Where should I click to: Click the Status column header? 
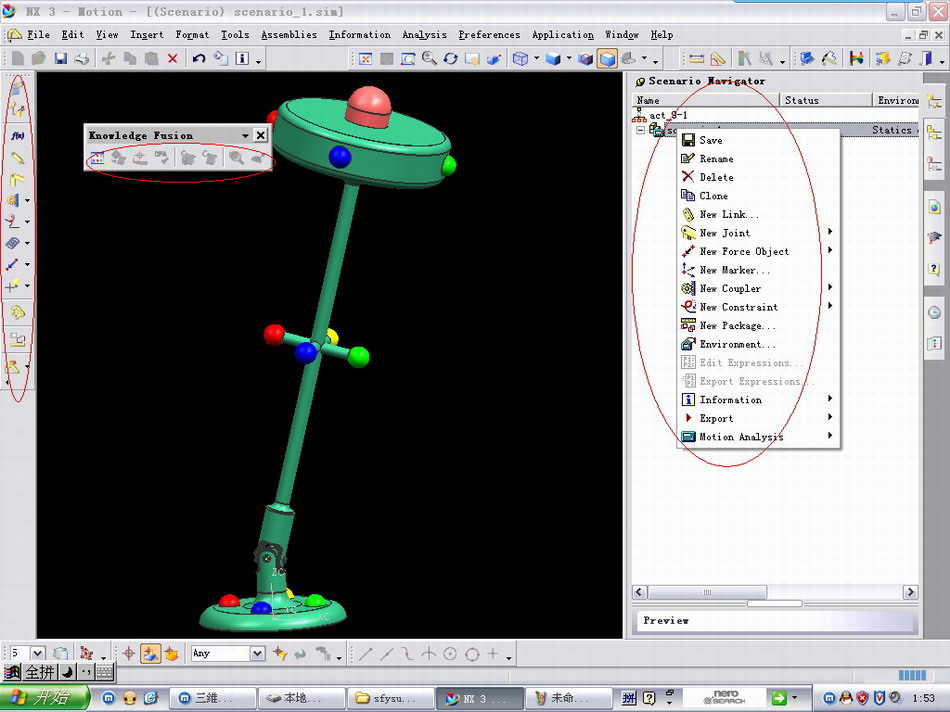[x=826, y=100]
